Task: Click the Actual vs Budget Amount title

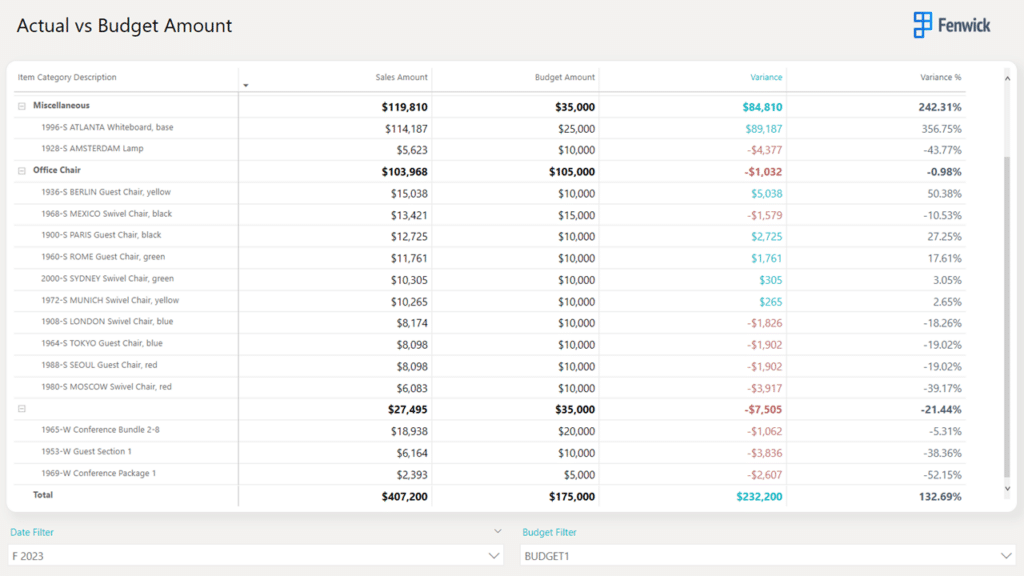Action: (x=123, y=26)
